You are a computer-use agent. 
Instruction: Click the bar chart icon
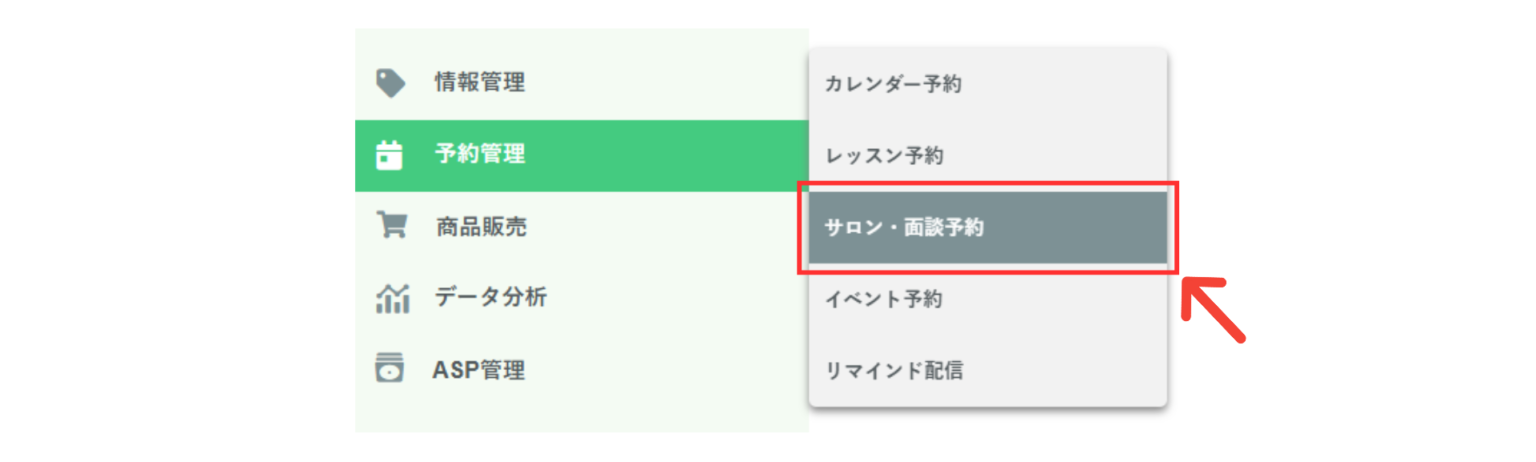tap(392, 297)
